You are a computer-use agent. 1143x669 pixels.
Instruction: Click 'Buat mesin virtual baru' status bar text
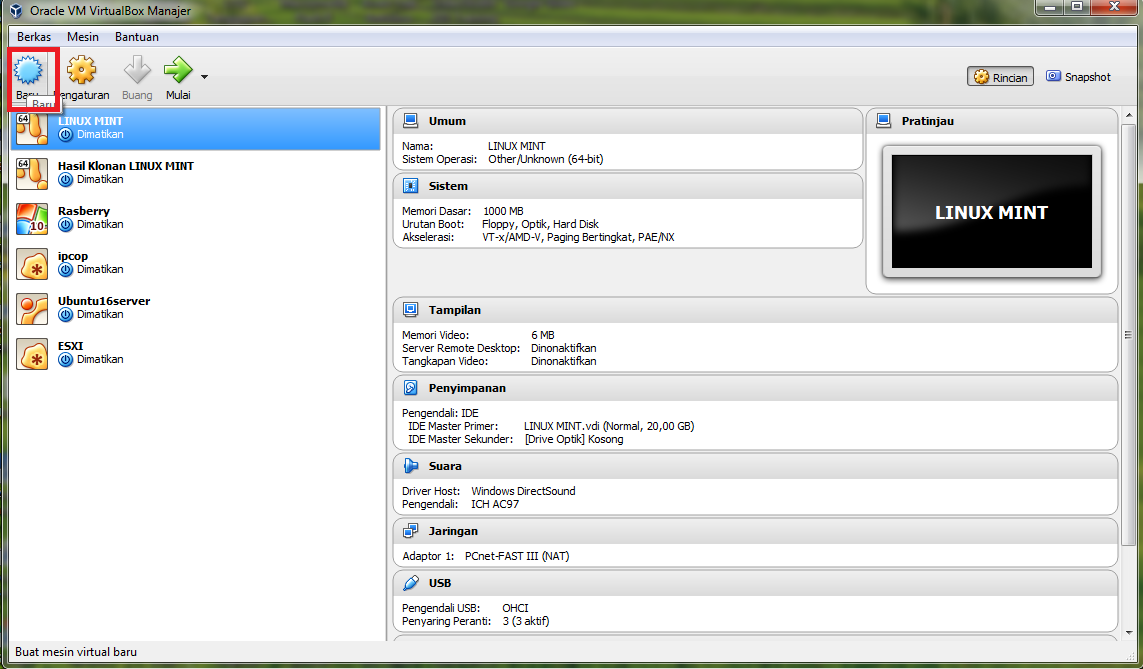pos(76,652)
